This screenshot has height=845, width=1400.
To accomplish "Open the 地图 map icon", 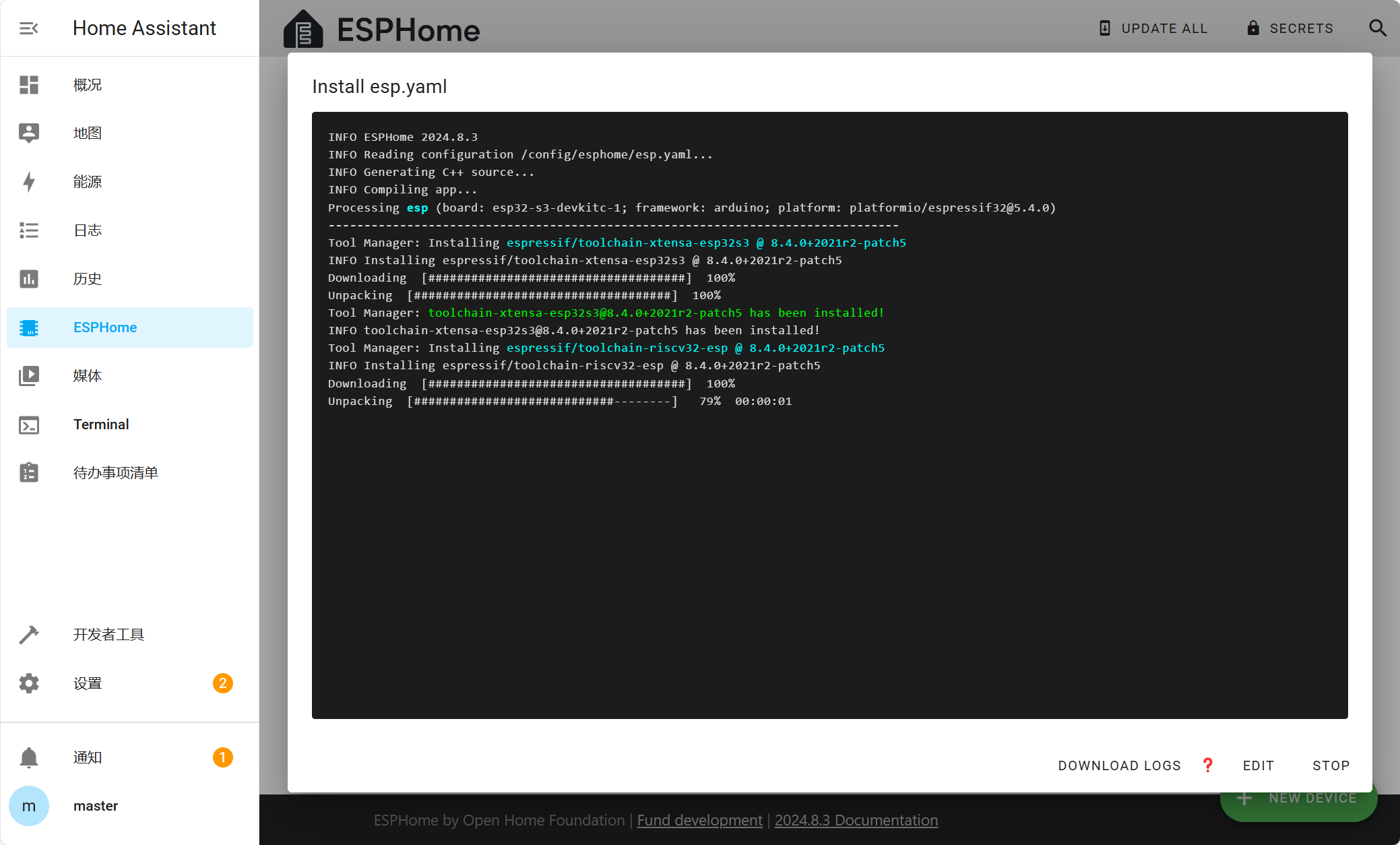I will coord(29,133).
